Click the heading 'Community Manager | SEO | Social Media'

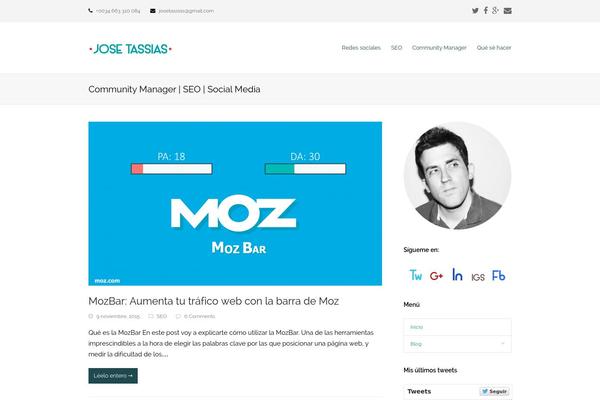[174, 89]
